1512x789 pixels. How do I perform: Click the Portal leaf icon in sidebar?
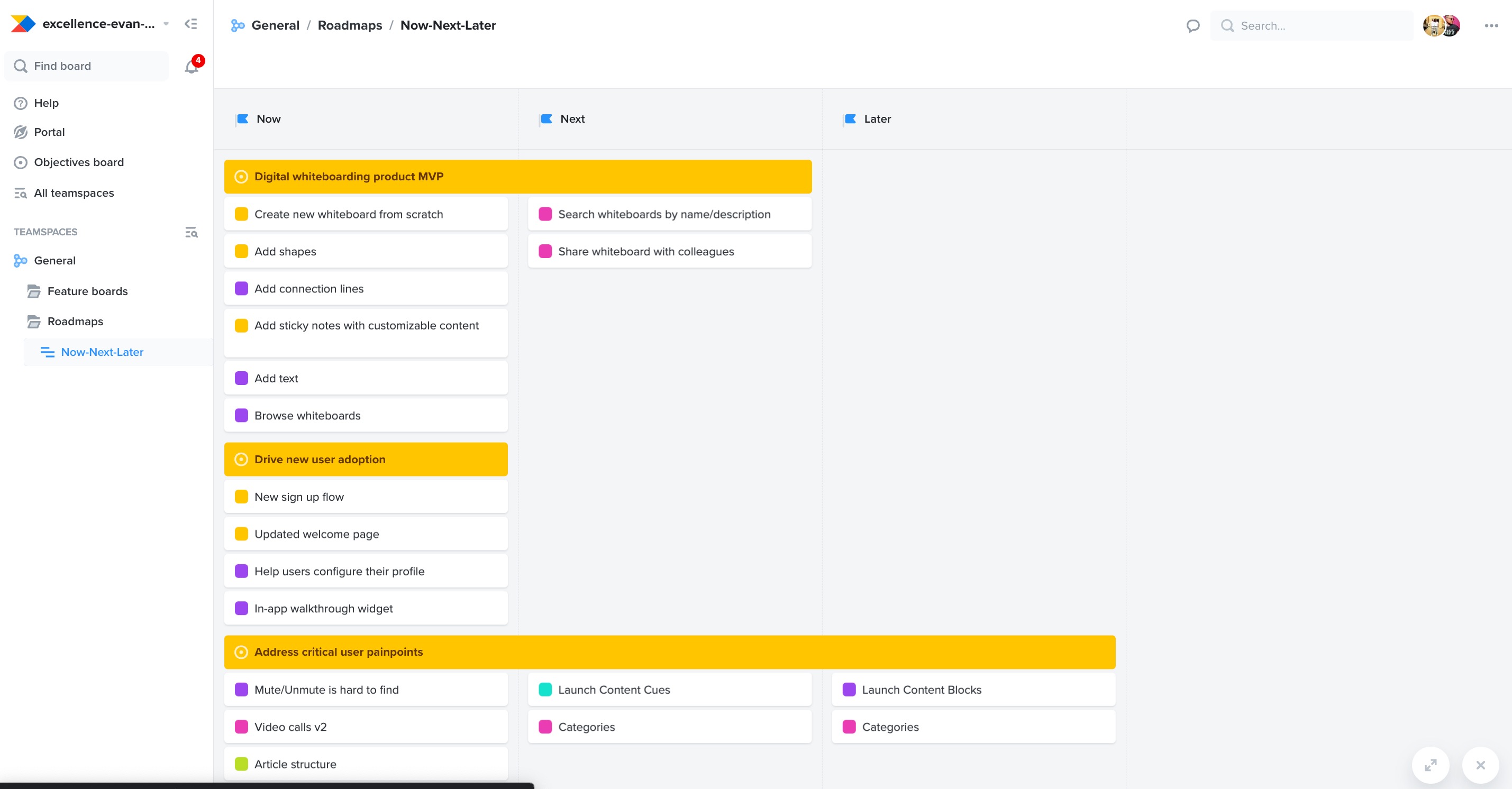pyautogui.click(x=21, y=133)
